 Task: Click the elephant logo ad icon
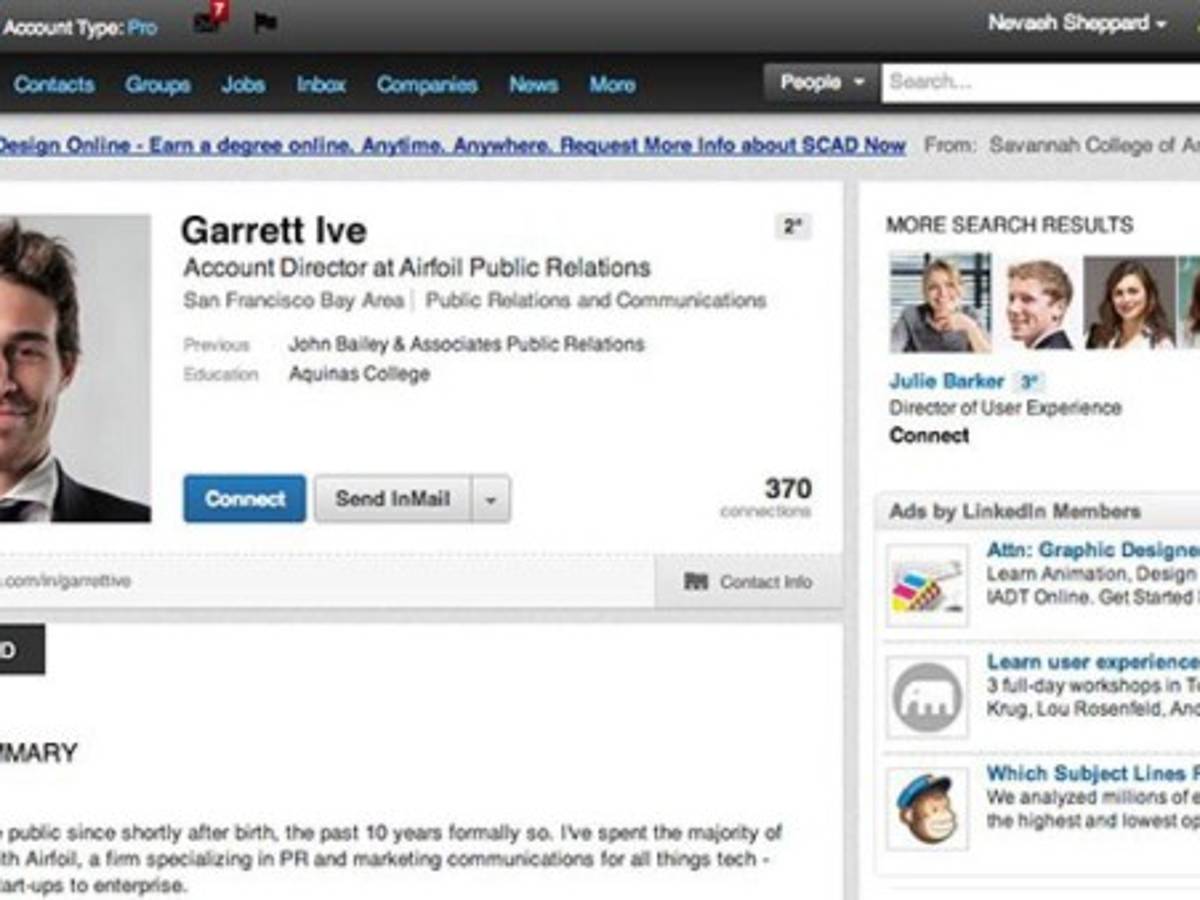click(x=927, y=697)
